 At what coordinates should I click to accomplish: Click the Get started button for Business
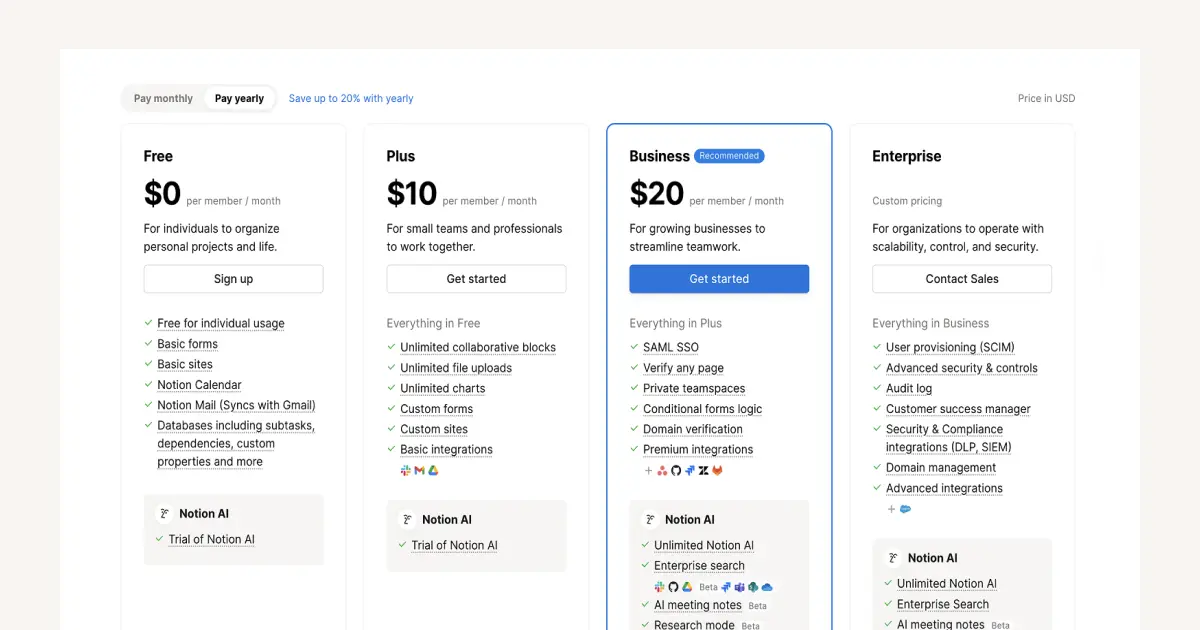click(719, 279)
